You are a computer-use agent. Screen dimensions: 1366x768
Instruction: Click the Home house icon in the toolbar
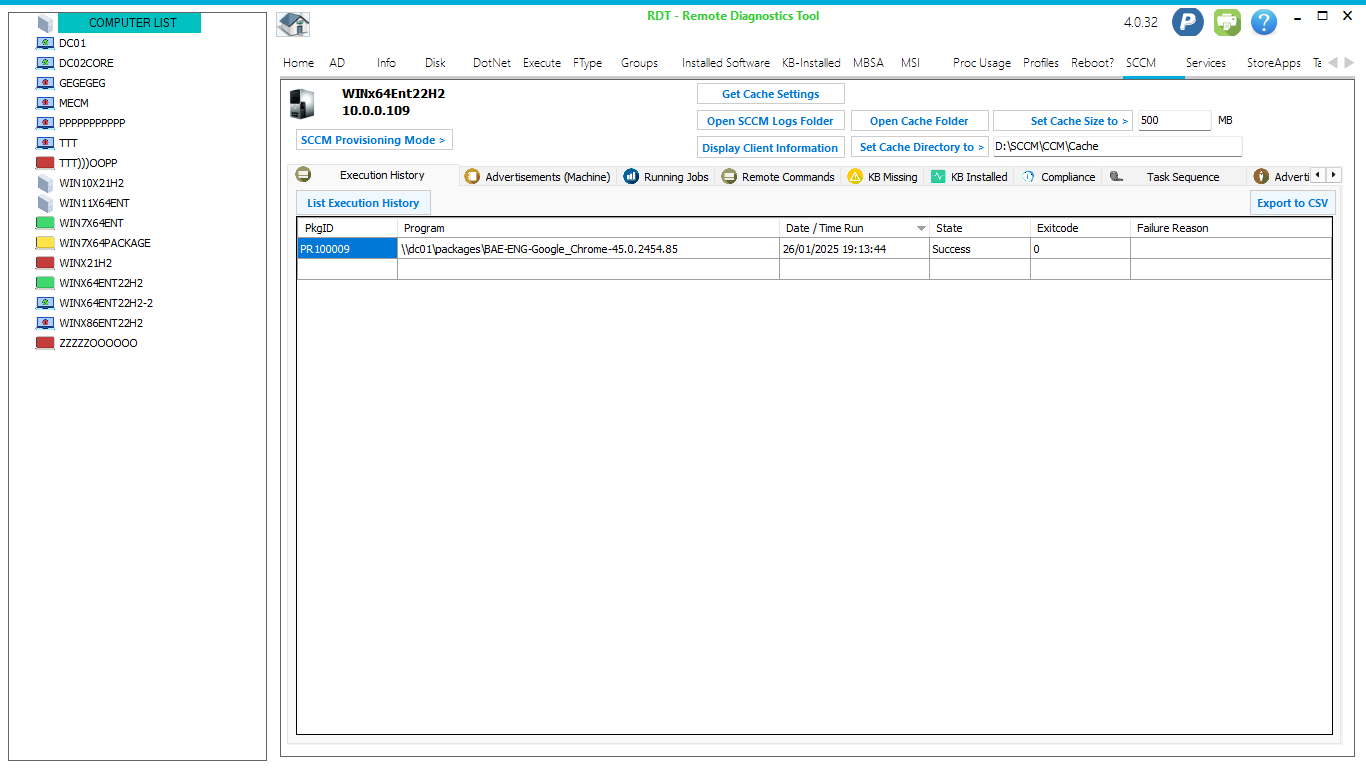pos(293,24)
